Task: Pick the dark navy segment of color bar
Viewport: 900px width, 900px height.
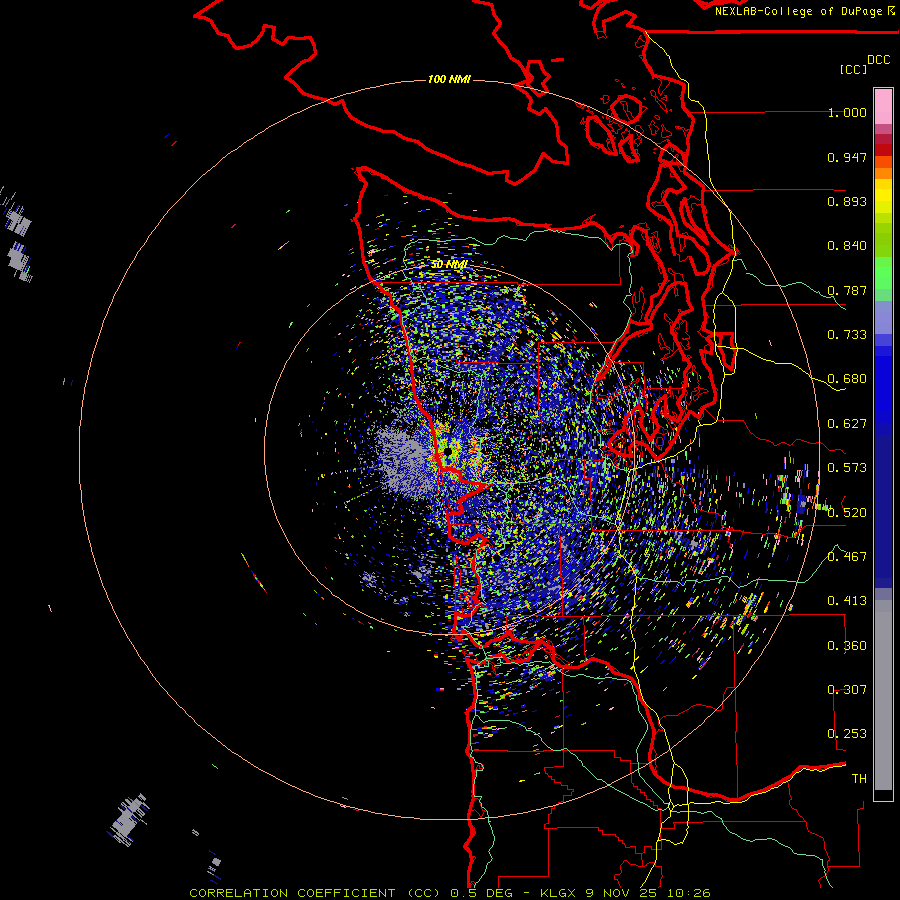Action: pos(883,505)
